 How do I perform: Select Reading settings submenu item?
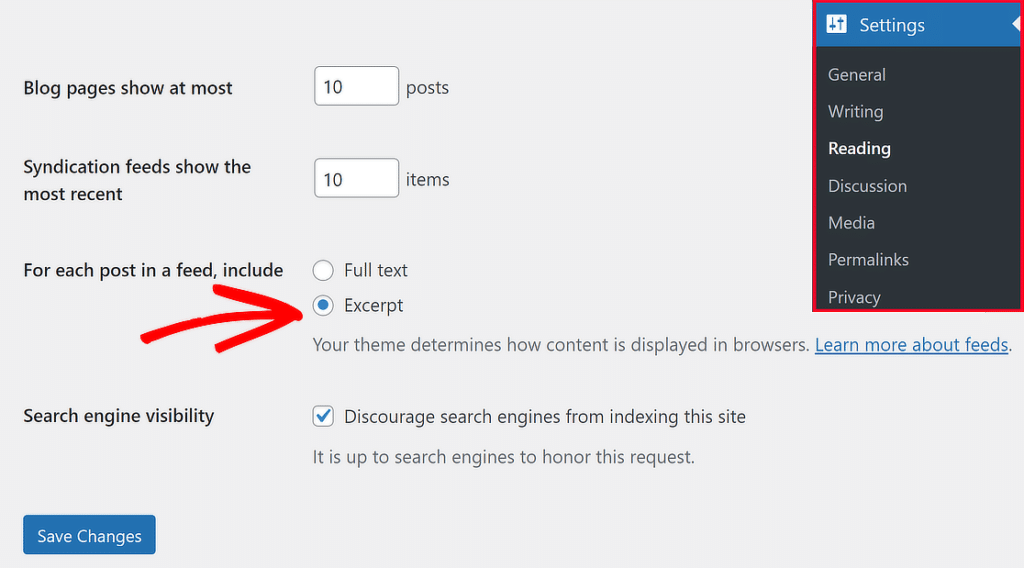859,148
